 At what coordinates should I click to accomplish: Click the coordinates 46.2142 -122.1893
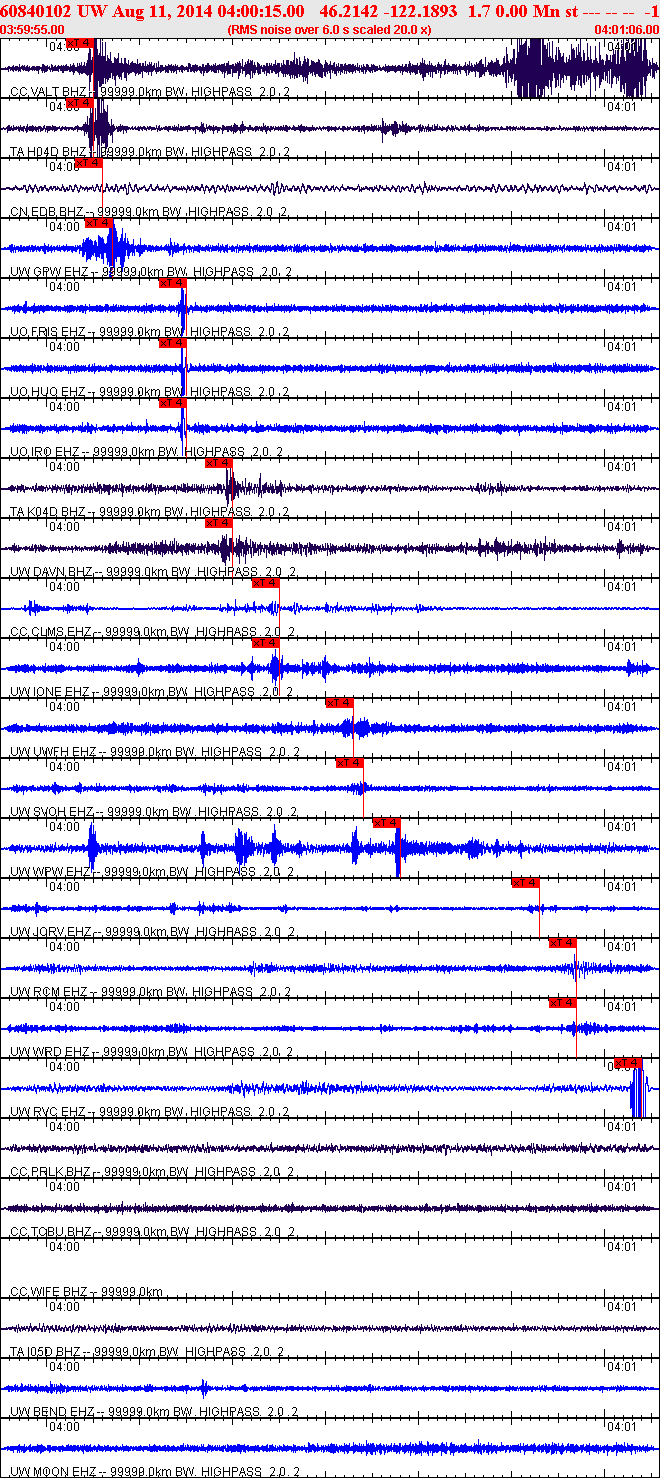click(x=389, y=11)
